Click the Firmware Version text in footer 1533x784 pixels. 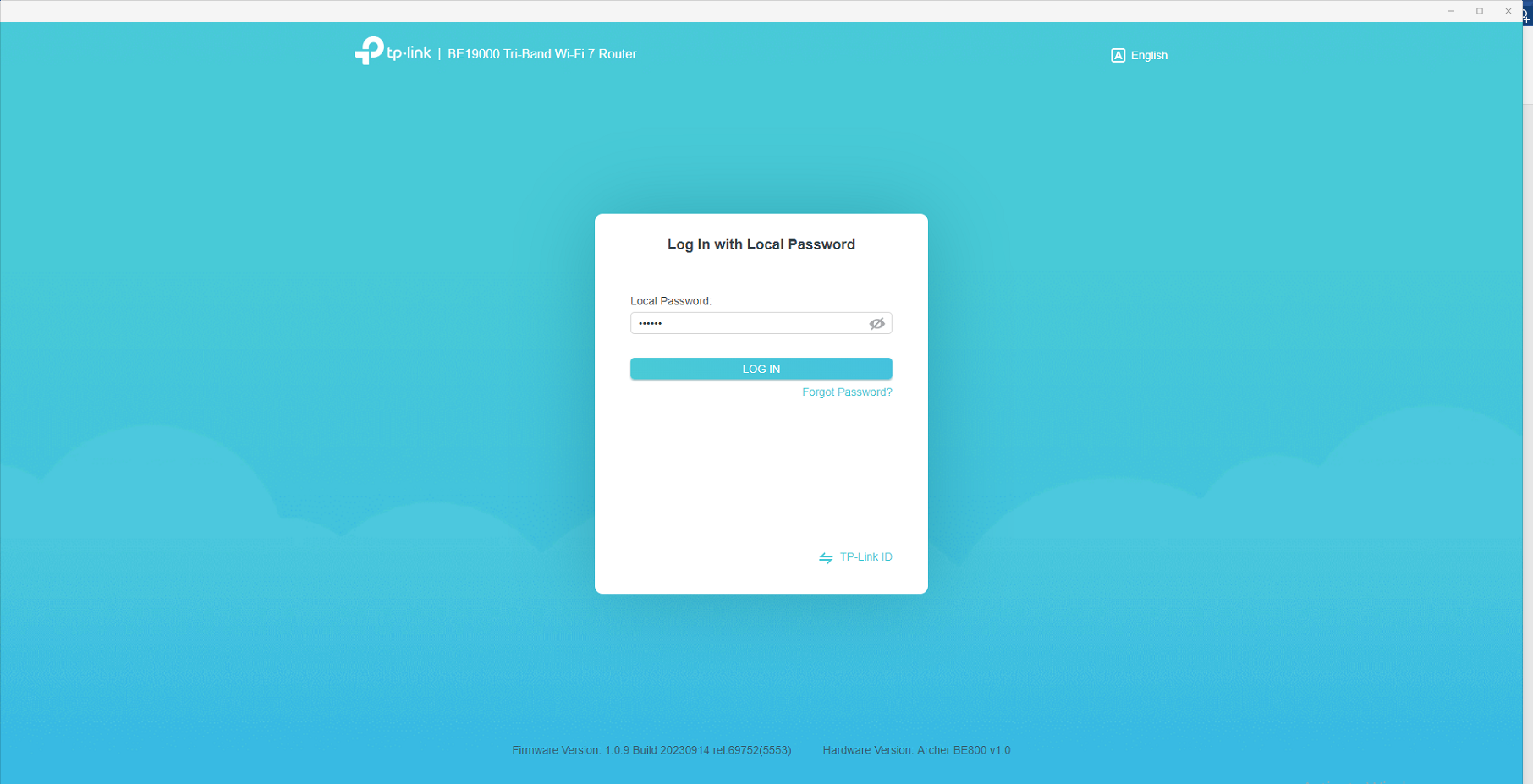(651, 750)
